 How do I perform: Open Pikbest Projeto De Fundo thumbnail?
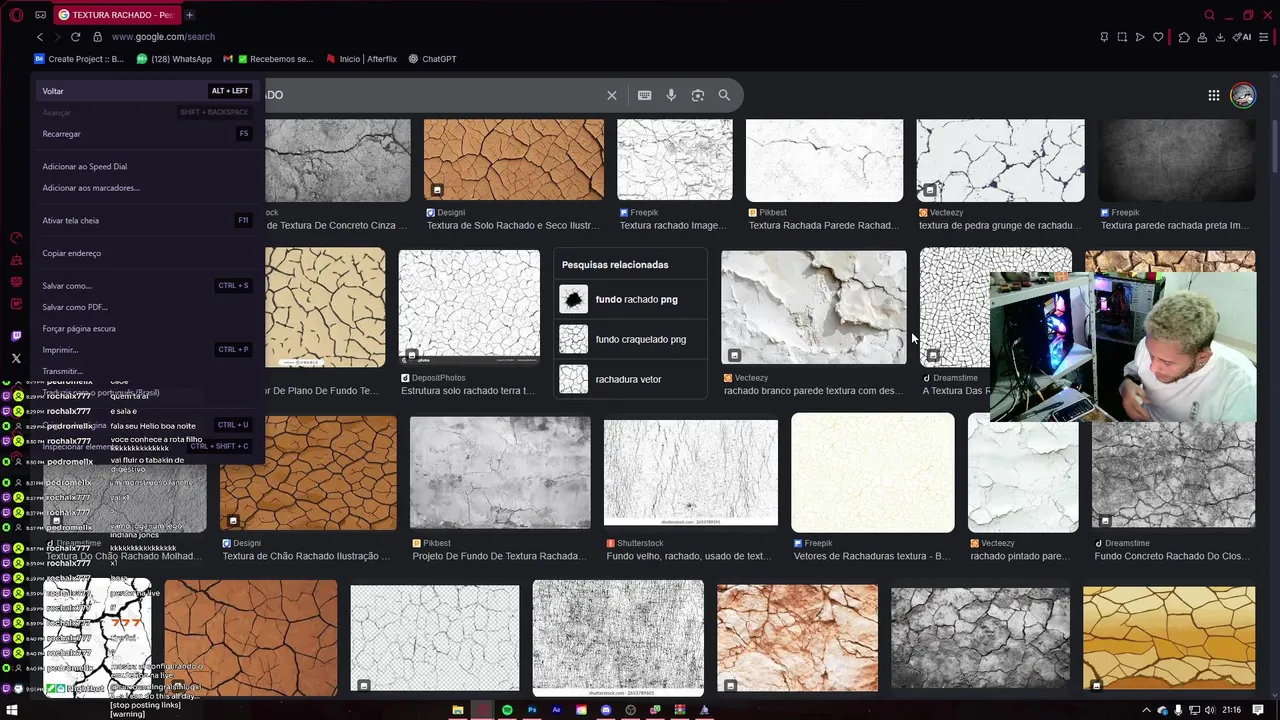(500, 473)
